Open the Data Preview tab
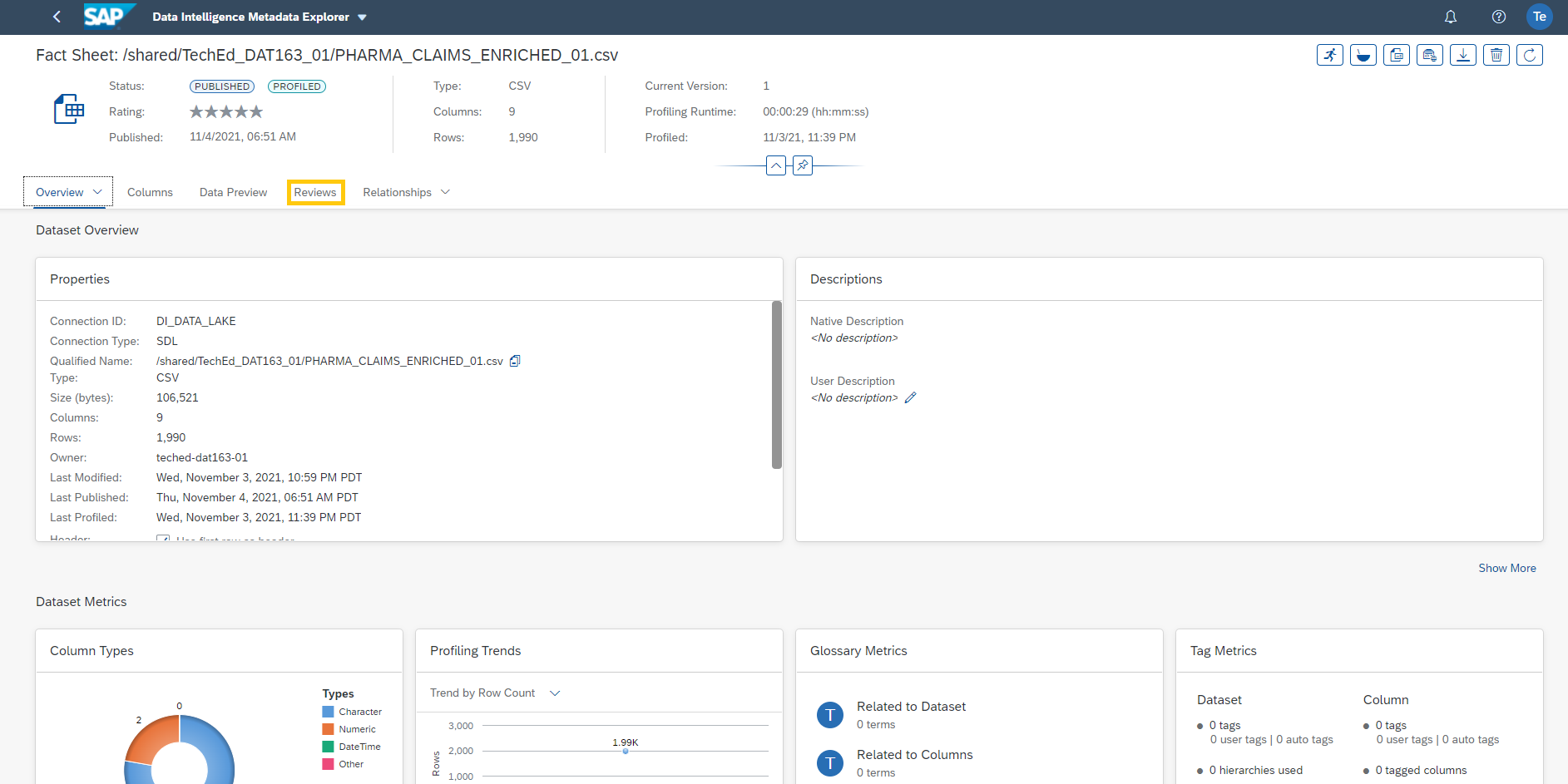The width and height of the screenshot is (1568, 784). coord(233,192)
